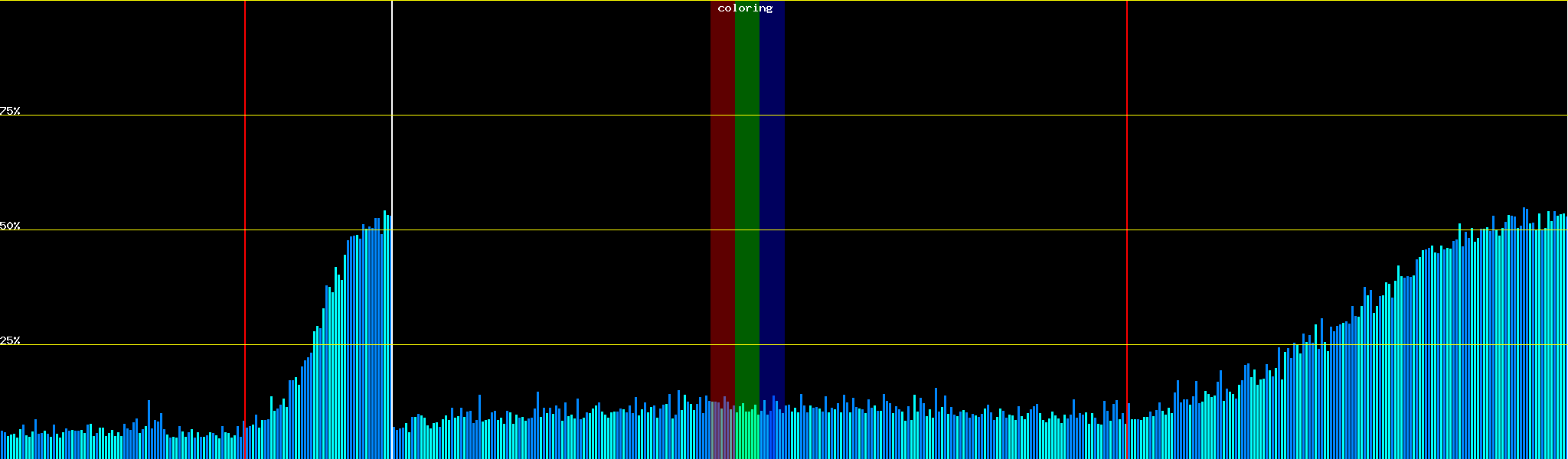Click the 25% axis label
This screenshot has height=459, width=1568.
(x=10, y=340)
